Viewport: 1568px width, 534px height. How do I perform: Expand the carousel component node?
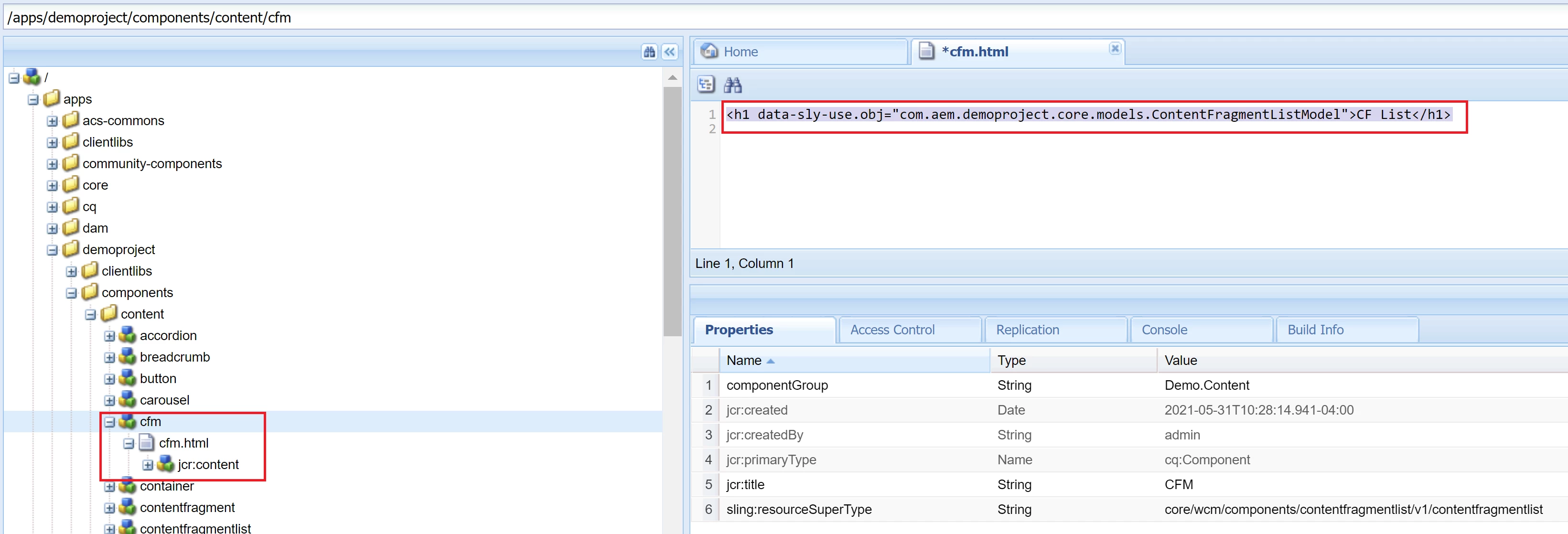coord(109,400)
